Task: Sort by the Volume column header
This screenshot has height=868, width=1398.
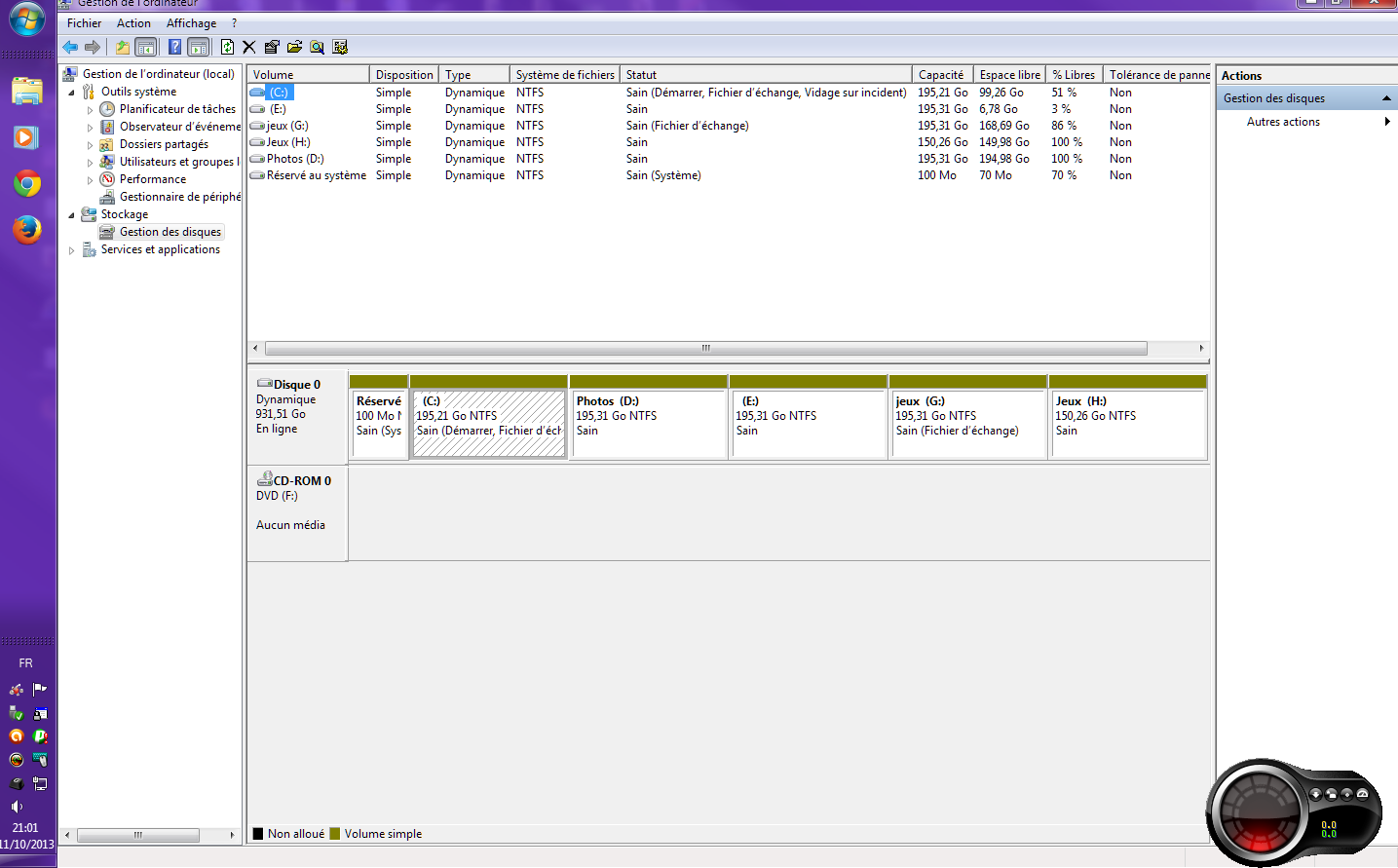Action: (309, 75)
